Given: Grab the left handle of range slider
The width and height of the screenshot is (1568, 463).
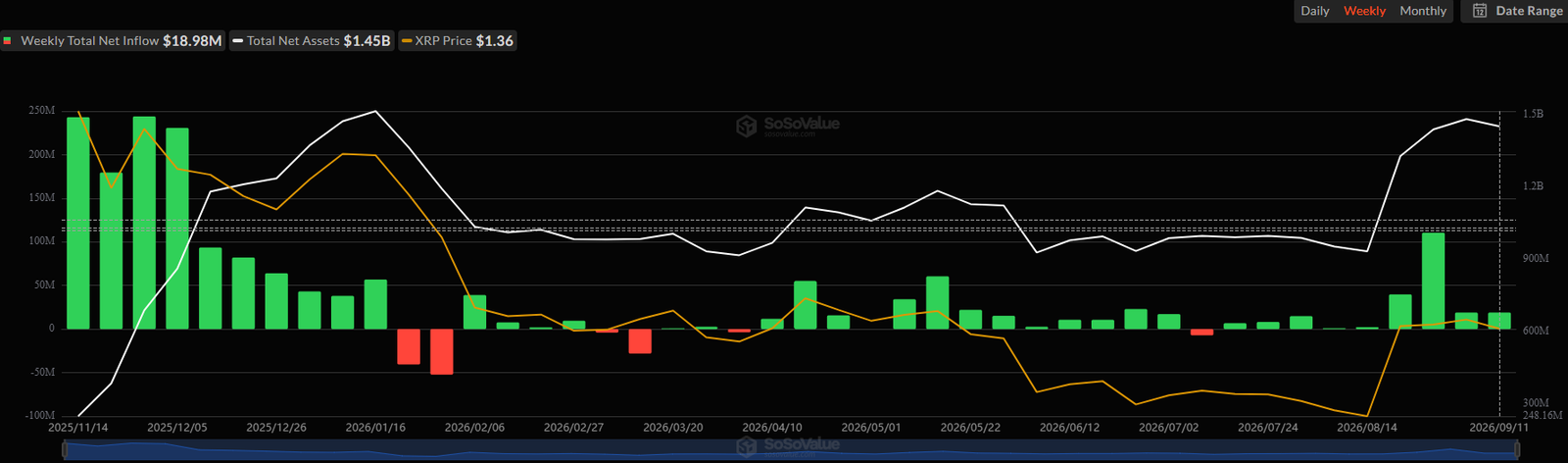Looking at the screenshot, I should click(x=65, y=449).
